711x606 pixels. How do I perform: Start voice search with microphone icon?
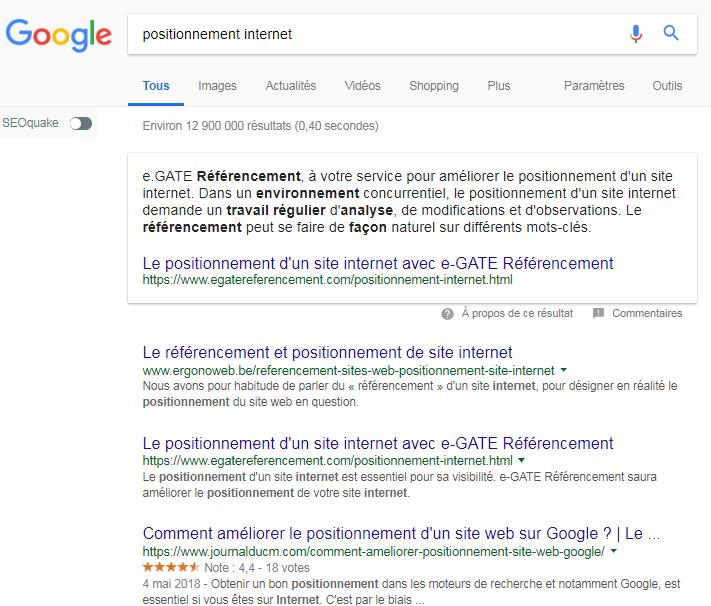636,34
